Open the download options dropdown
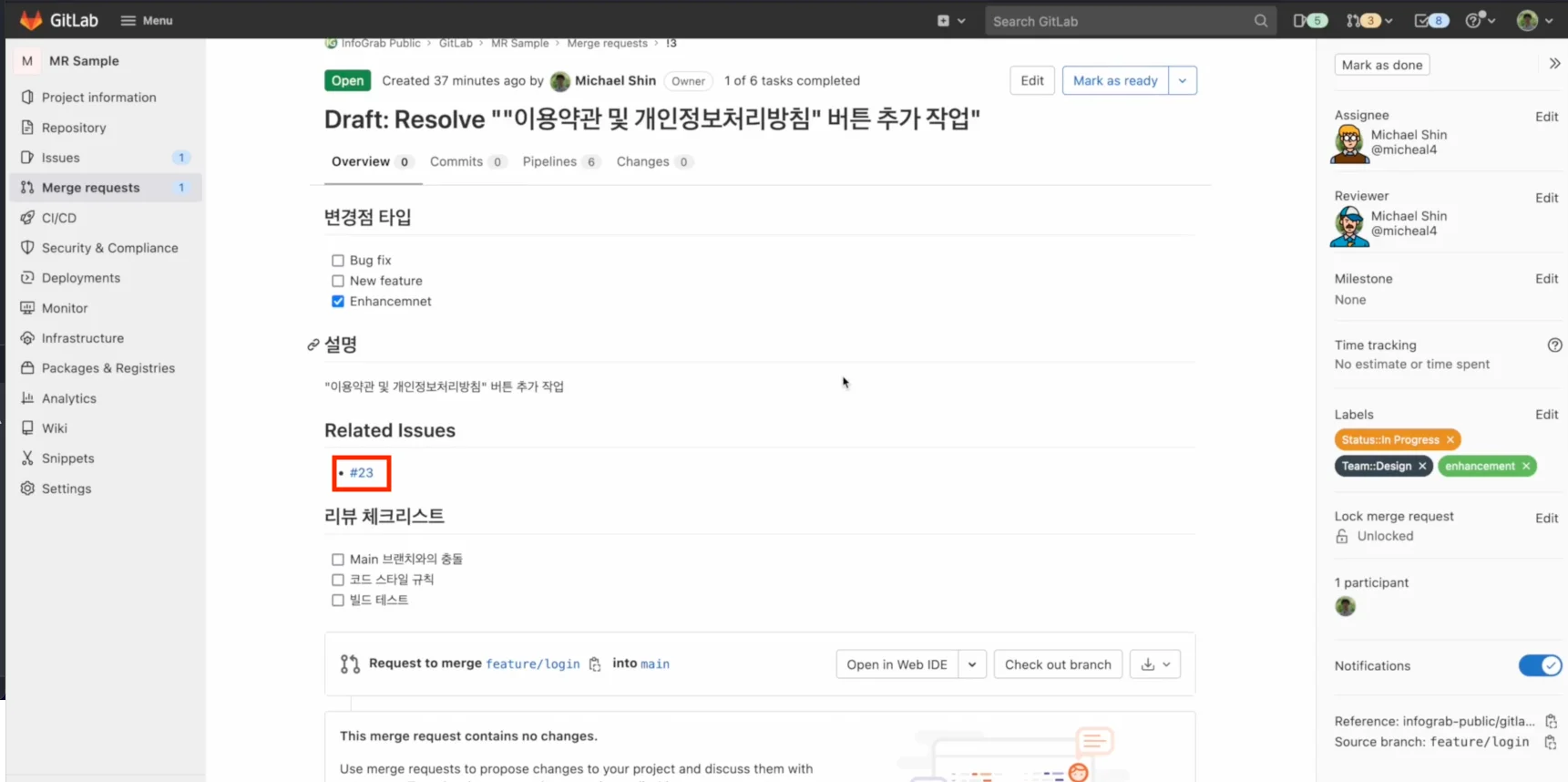The width and height of the screenshot is (1568, 782). (x=1155, y=664)
